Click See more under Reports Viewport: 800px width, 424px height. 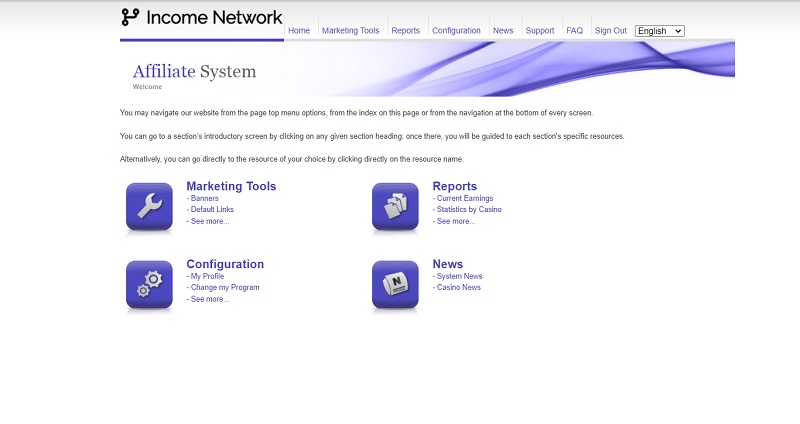[x=456, y=221]
